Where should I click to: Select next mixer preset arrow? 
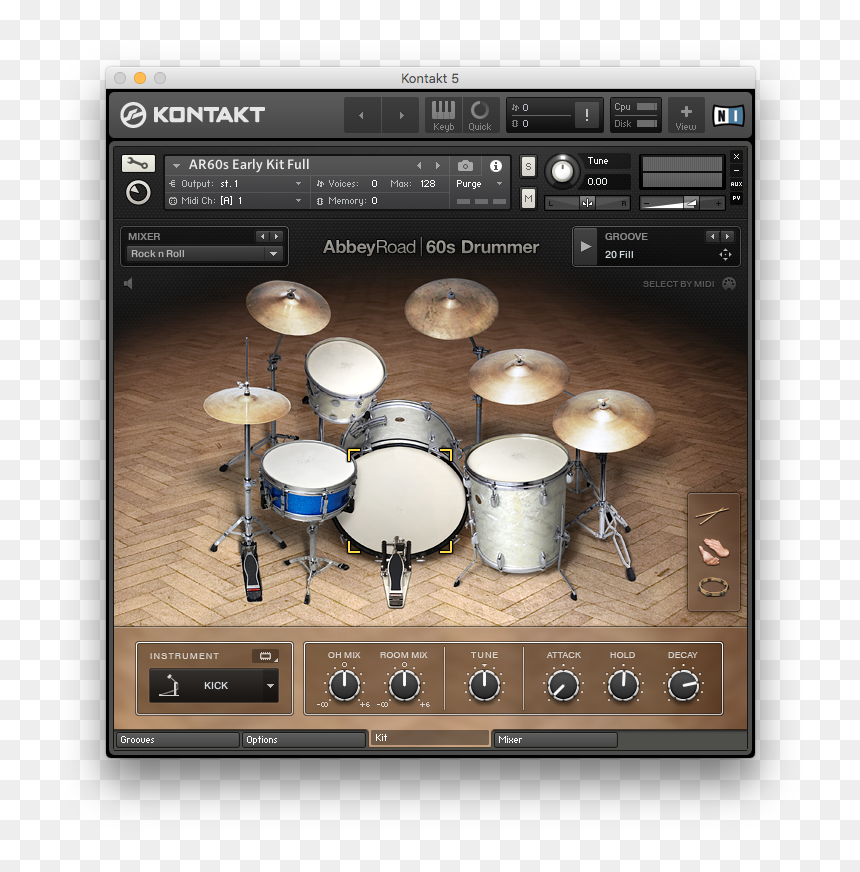click(x=276, y=236)
